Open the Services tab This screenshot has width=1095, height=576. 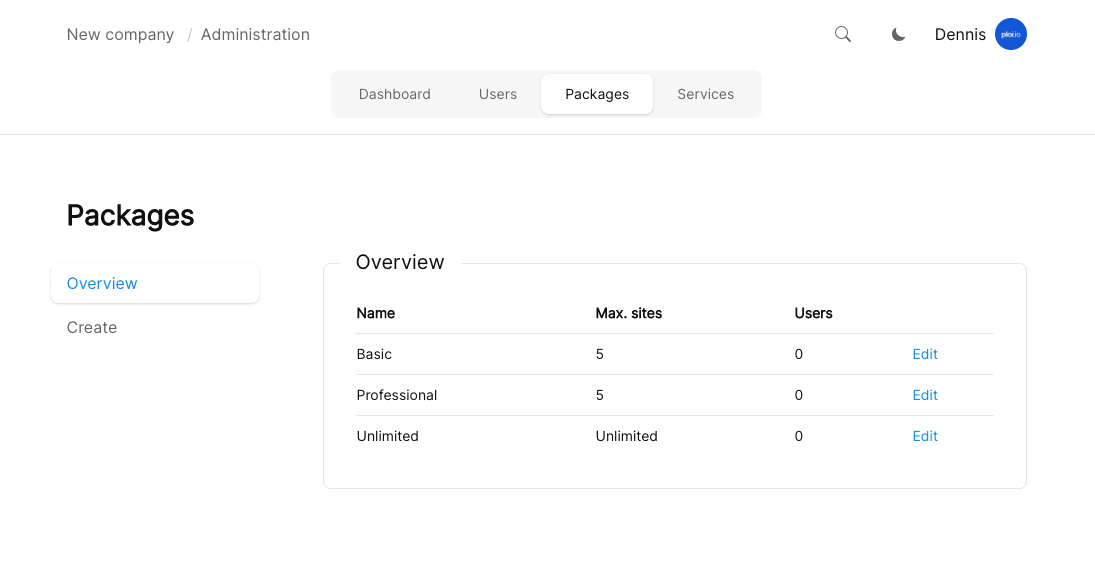(x=705, y=94)
